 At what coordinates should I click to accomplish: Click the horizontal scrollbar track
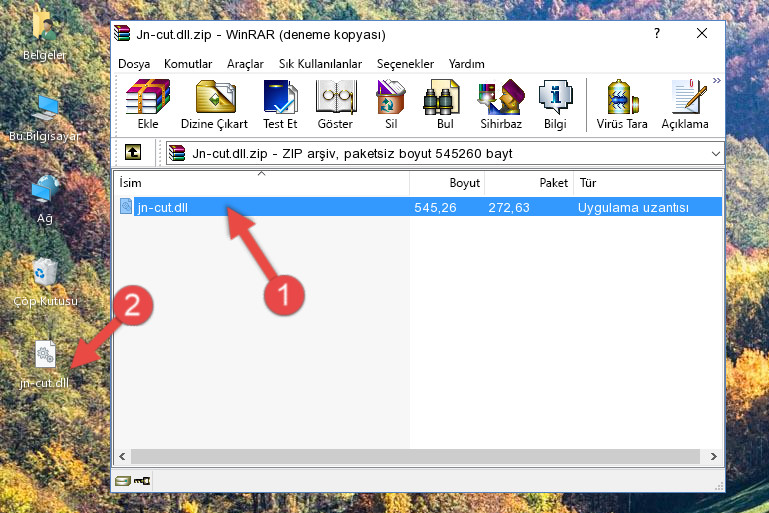415,457
